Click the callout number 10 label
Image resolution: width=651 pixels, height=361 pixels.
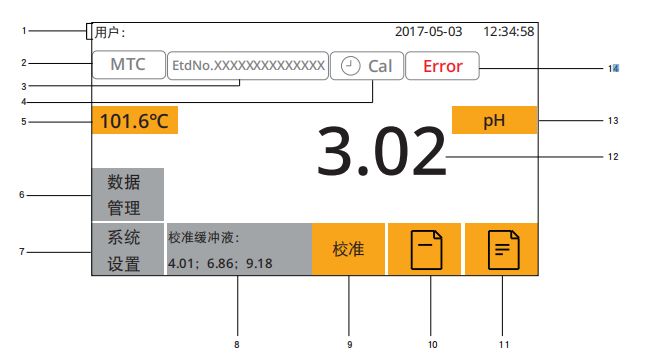[x=432, y=344]
